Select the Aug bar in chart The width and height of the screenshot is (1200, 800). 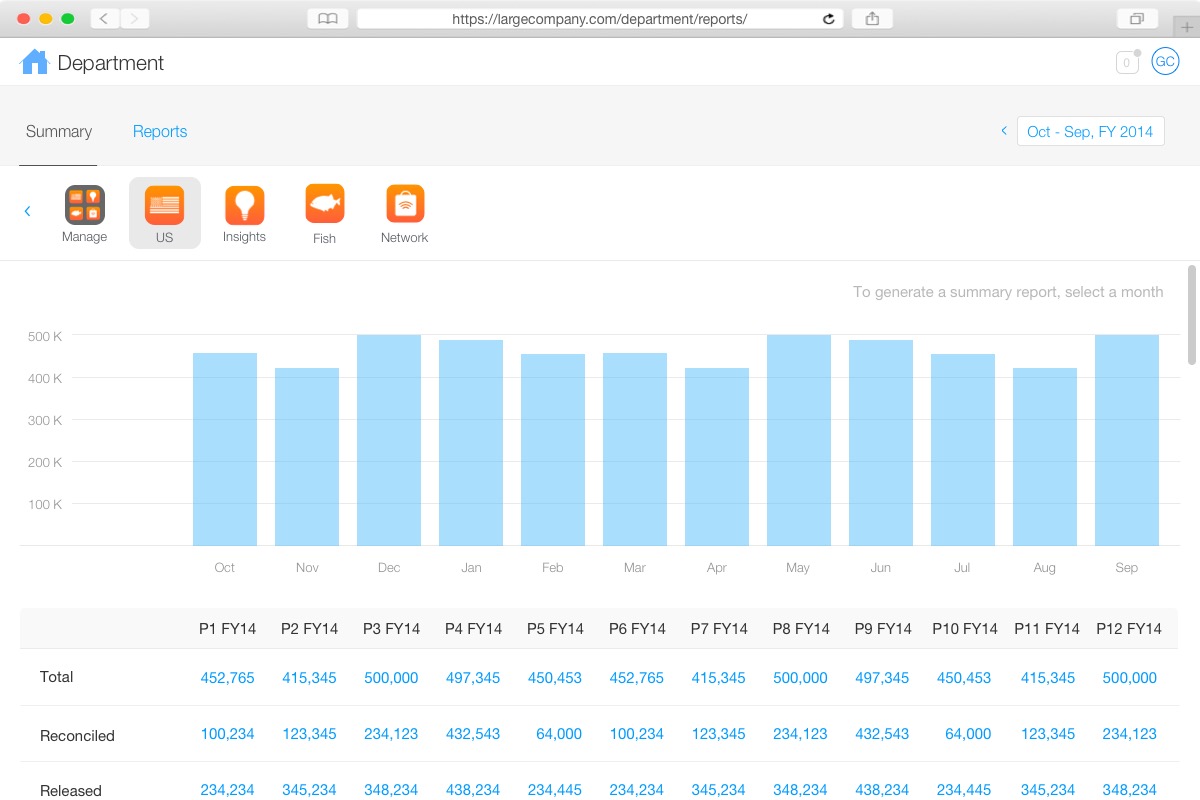tap(1045, 457)
